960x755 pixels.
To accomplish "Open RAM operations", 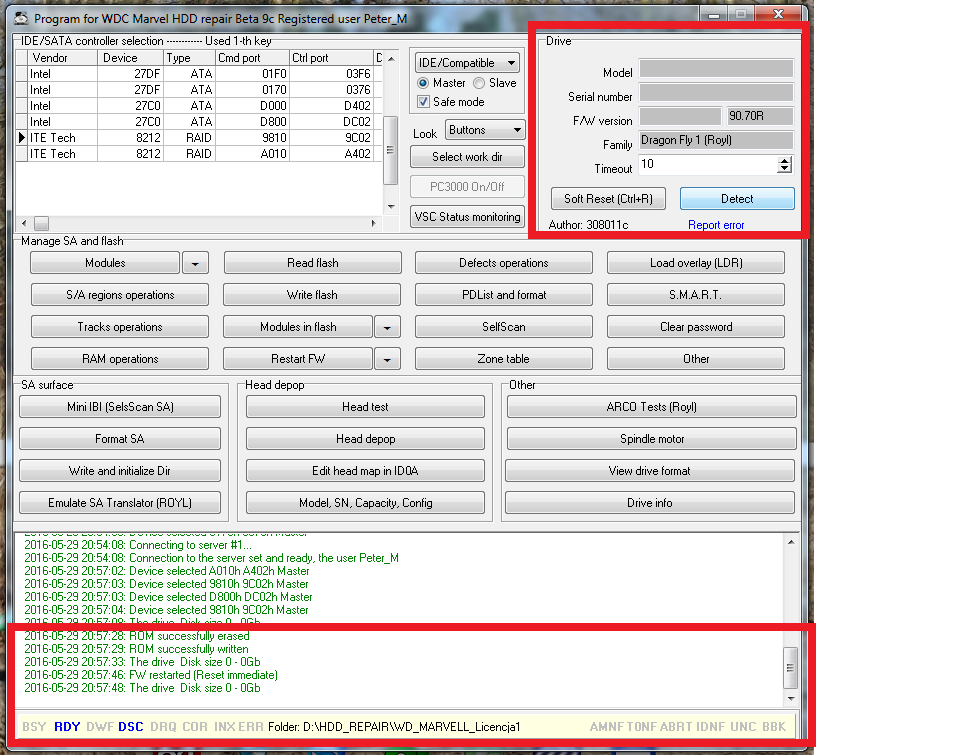I will click(x=120, y=359).
